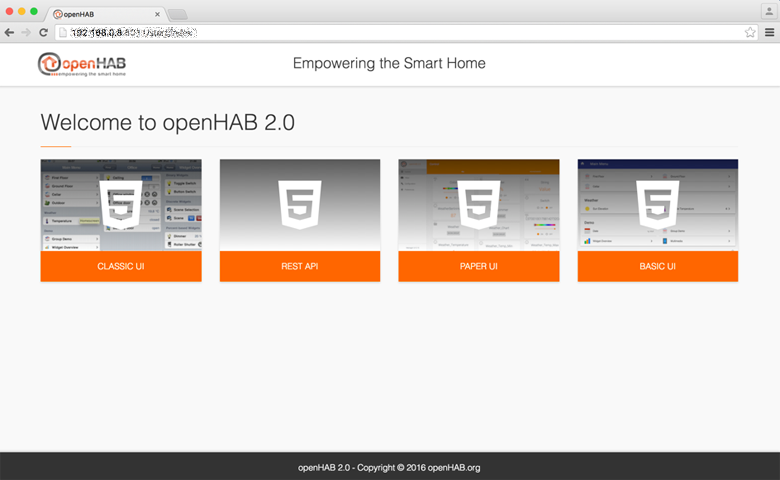This screenshot has width=780, height=480.
Task: Click 'Empowering the Smart Home' tagline
Action: coord(389,63)
